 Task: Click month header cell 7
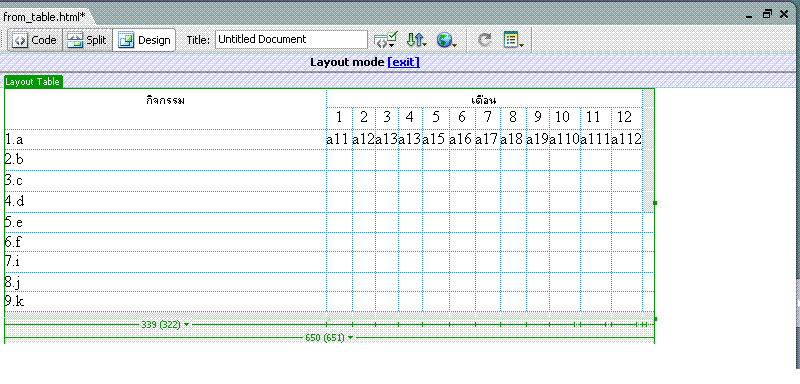[x=488, y=118]
